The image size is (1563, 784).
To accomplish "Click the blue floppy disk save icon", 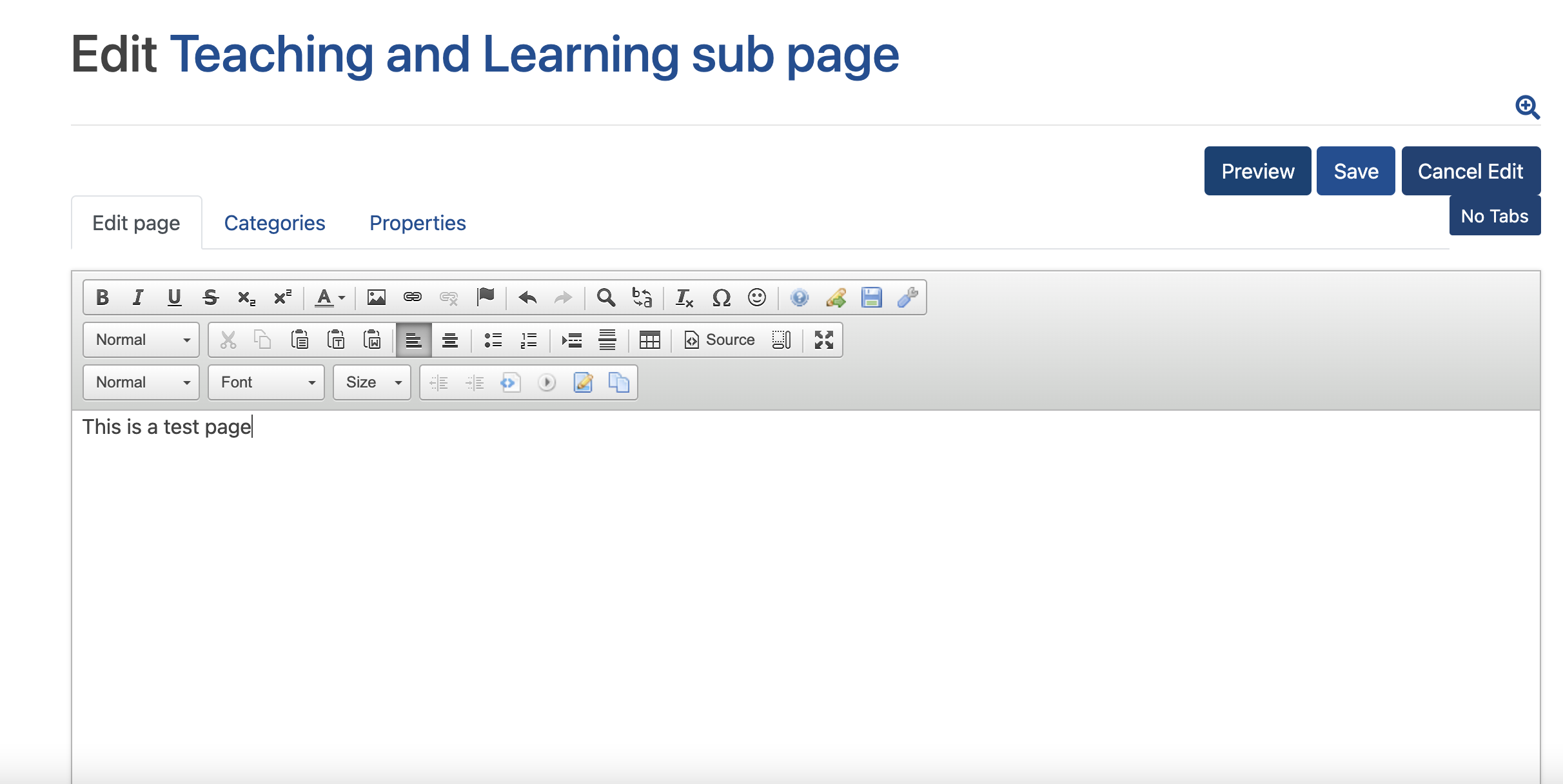I will tap(871, 297).
